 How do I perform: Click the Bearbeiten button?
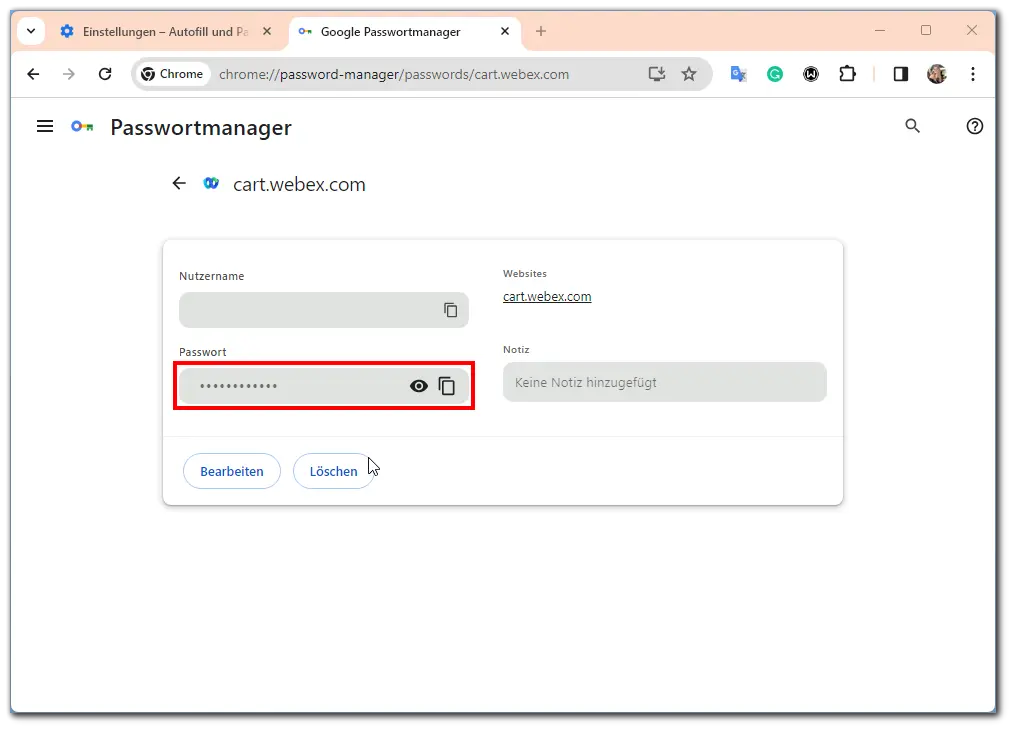(x=232, y=471)
